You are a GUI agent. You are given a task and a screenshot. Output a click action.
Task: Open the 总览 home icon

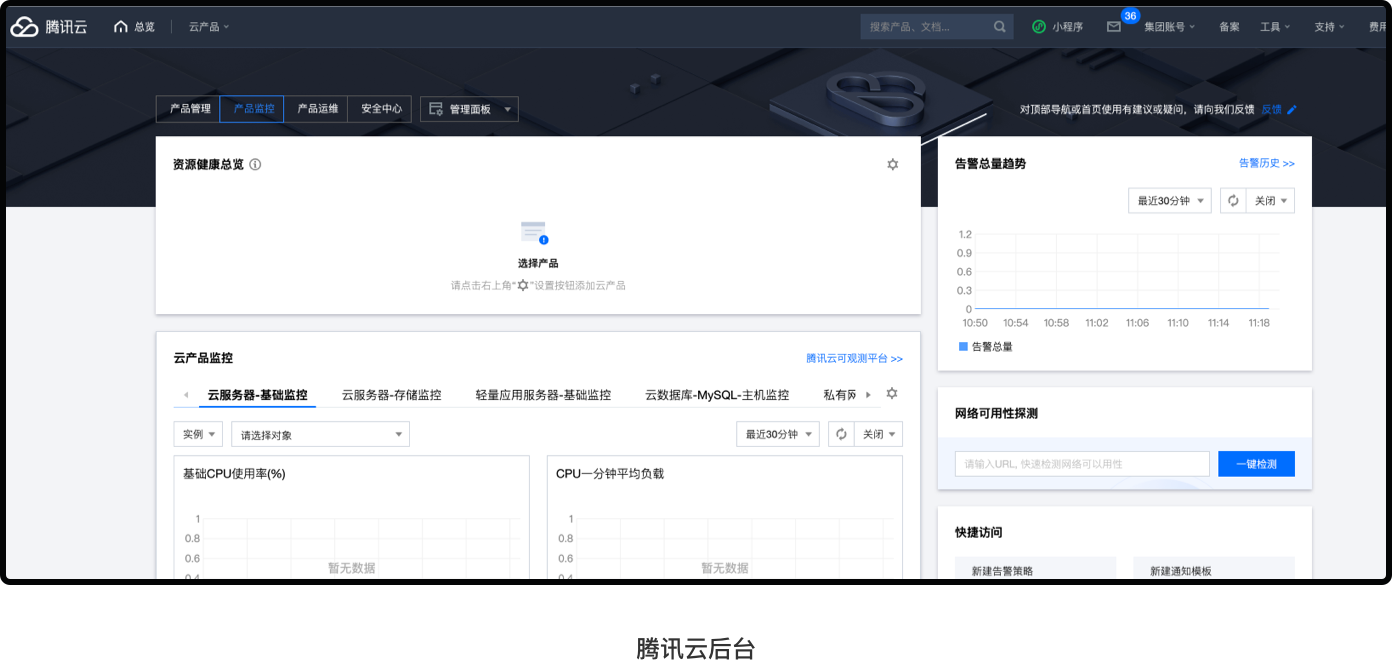pos(121,27)
